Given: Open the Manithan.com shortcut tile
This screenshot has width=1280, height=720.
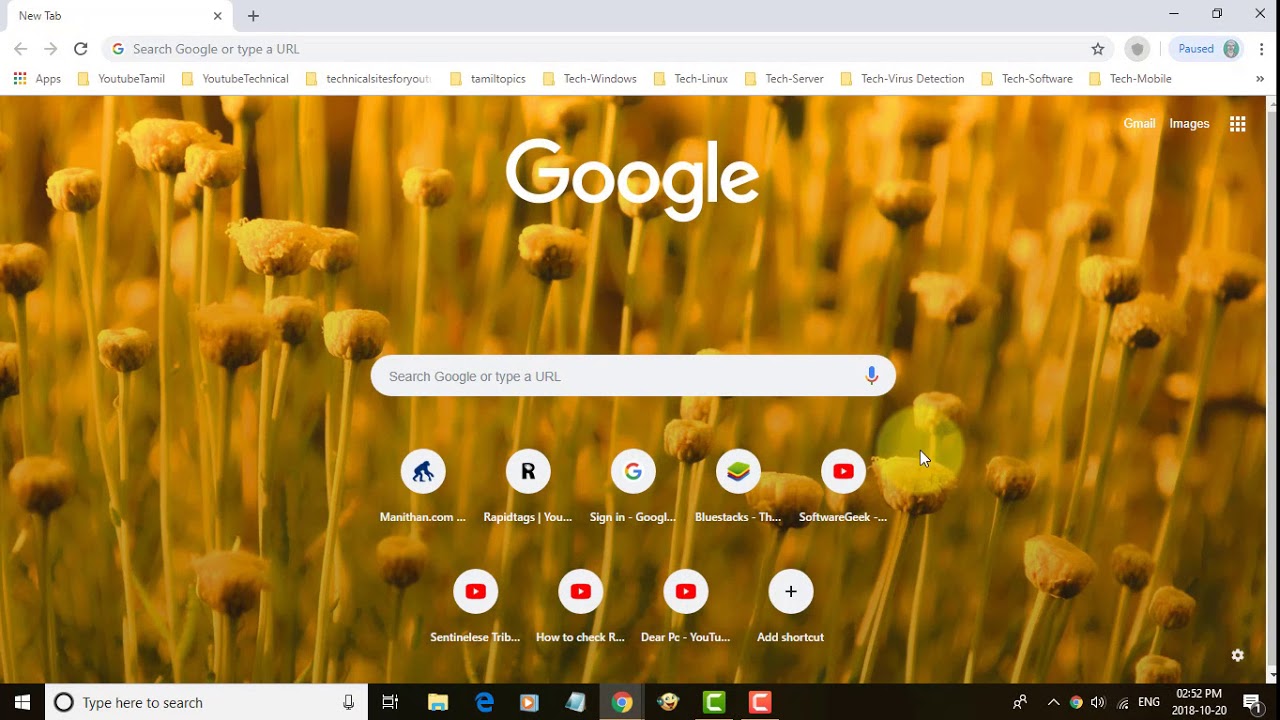Looking at the screenshot, I should coord(423,487).
